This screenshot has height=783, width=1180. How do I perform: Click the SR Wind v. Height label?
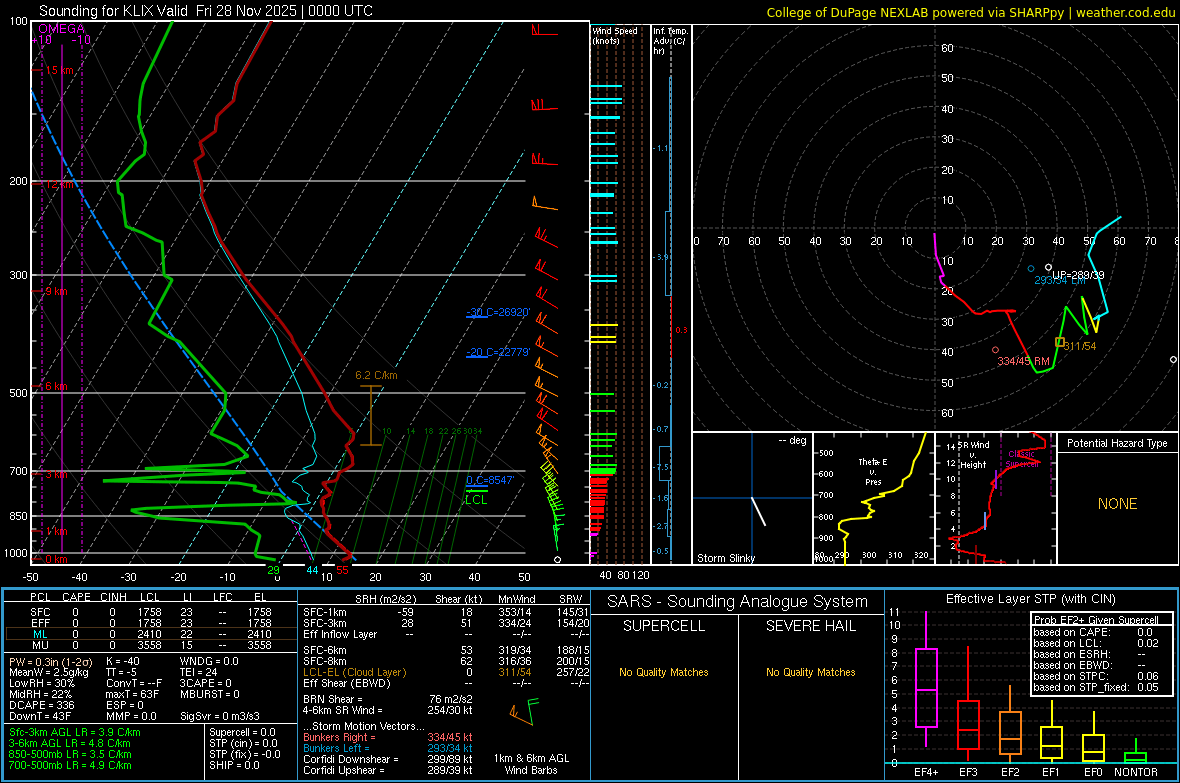[973, 455]
